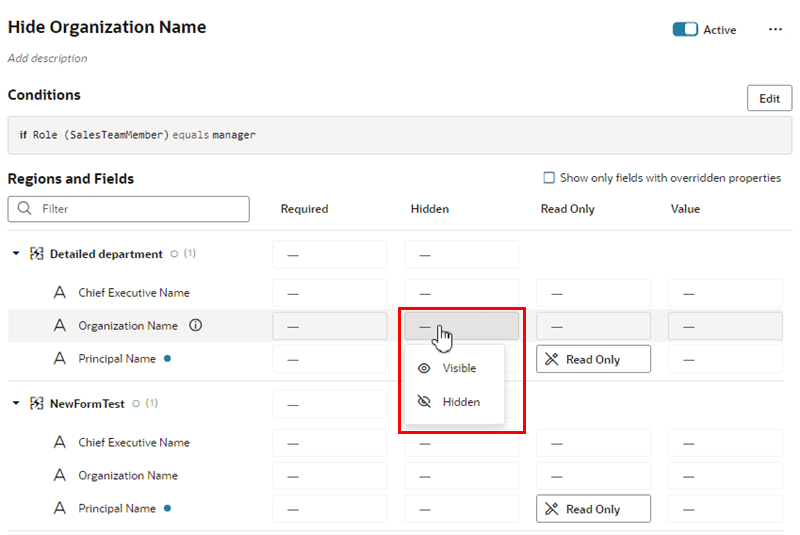Open Hidden dropdown for Organization Name in Detailed department
This screenshot has height=535, width=800.
pyautogui.click(x=461, y=326)
